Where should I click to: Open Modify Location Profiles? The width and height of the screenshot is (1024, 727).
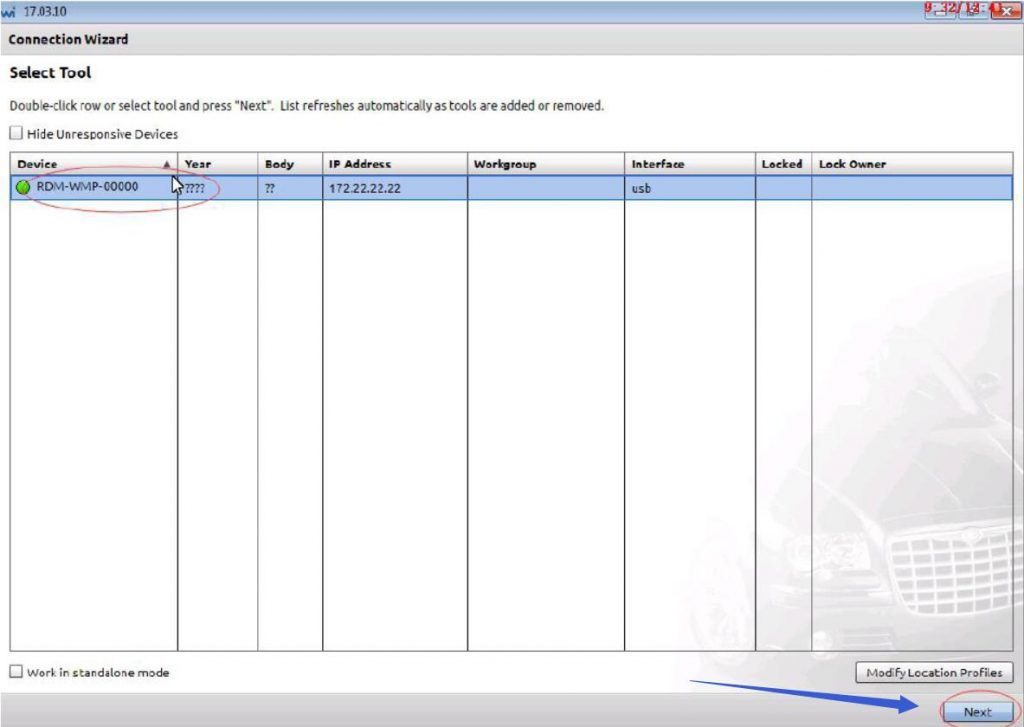click(x=934, y=672)
